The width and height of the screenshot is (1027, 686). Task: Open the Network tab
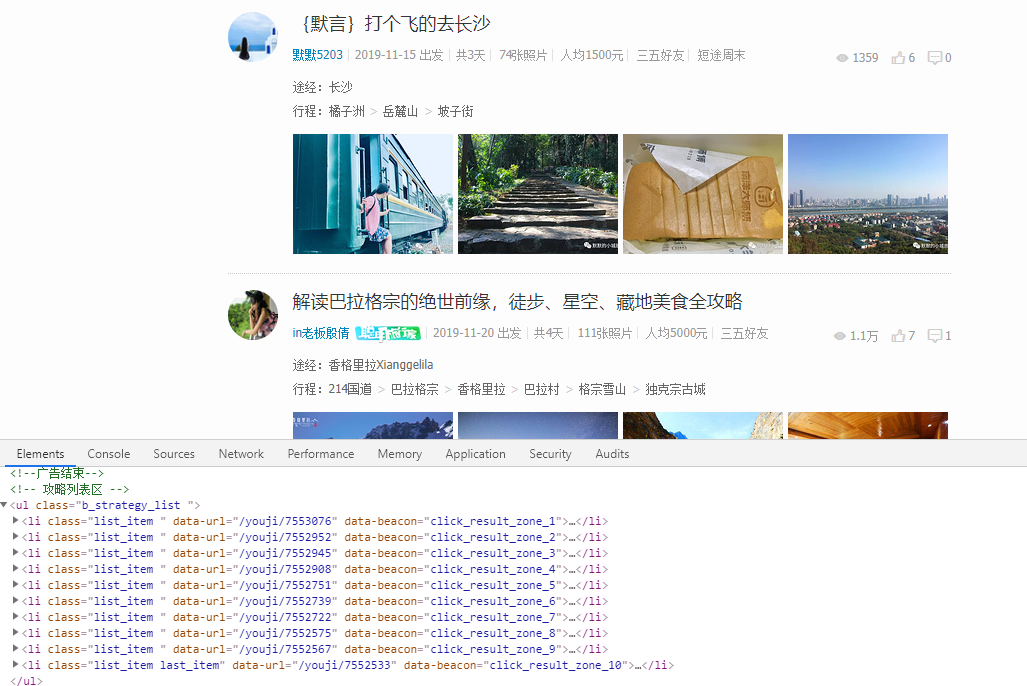[x=241, y=454]
